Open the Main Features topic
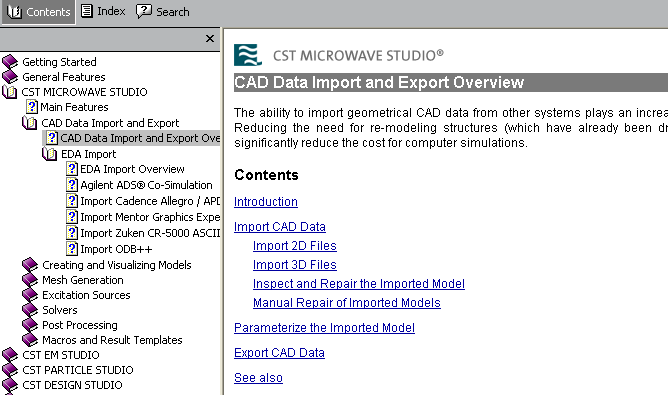The width and height of the screenshot is (668, 395). 75,107
